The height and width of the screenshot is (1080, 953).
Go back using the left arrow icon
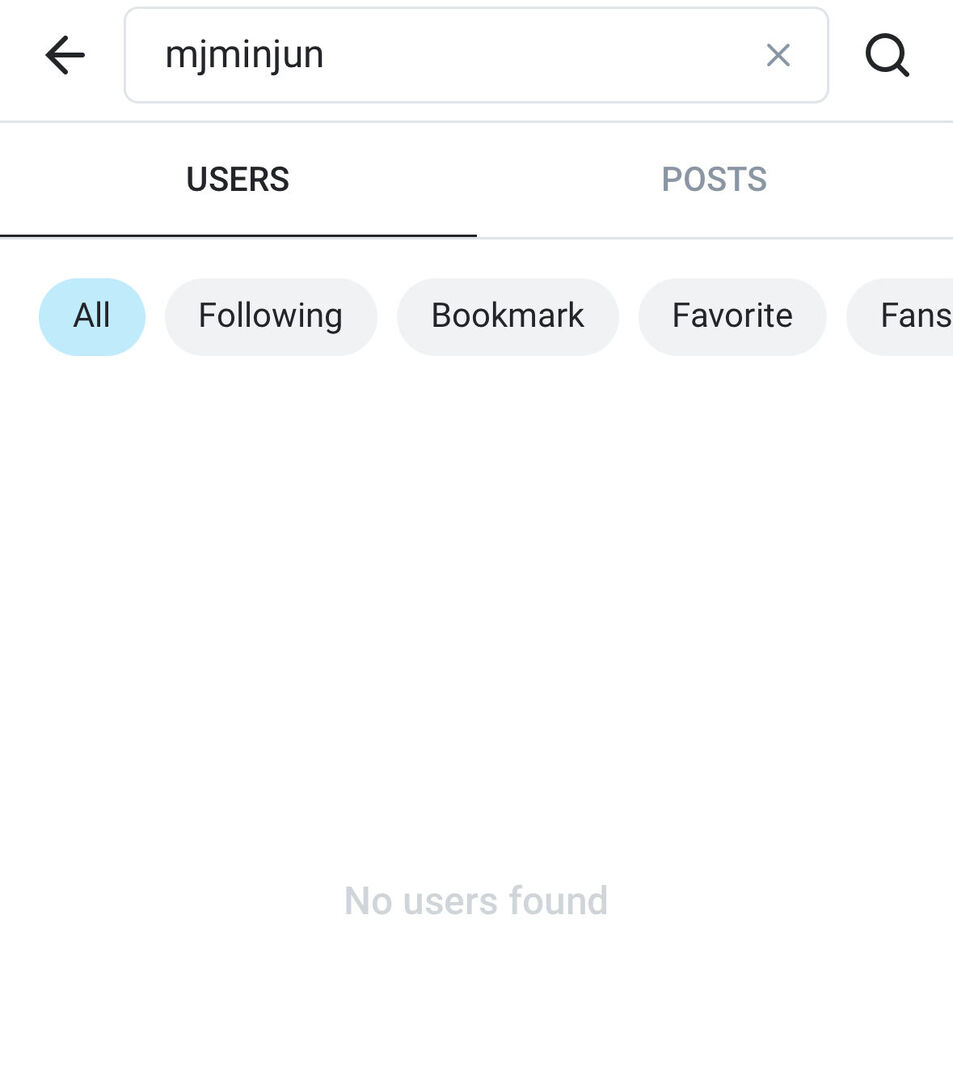[65, 55]
